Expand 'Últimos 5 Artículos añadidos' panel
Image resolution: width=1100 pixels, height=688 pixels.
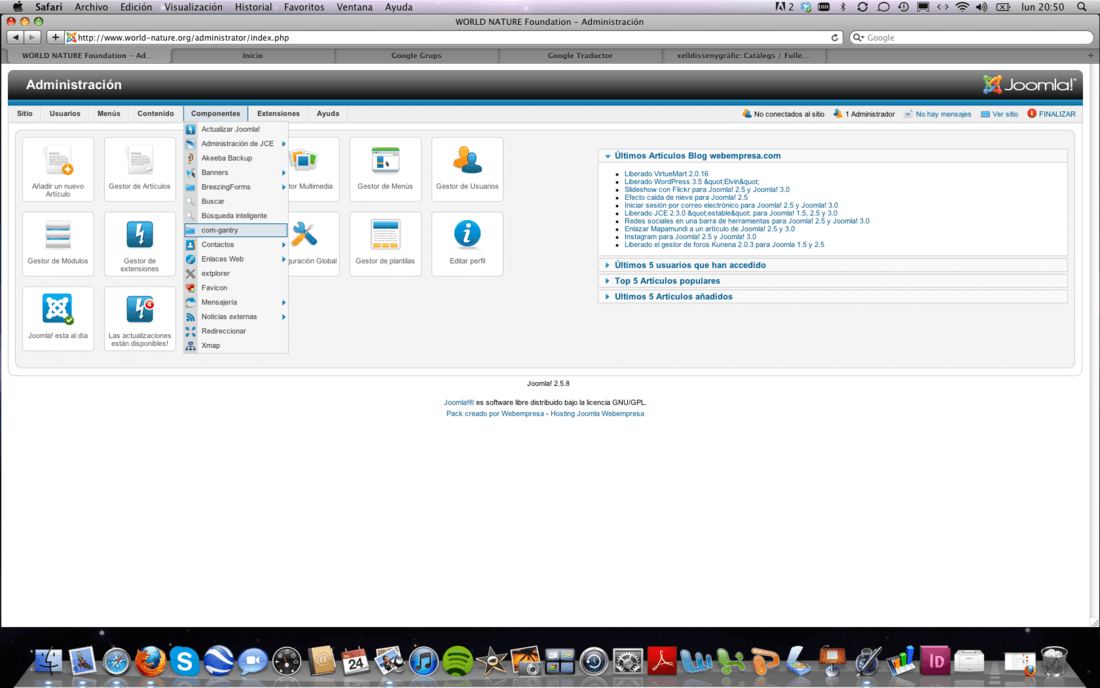(x=673, y=297)
